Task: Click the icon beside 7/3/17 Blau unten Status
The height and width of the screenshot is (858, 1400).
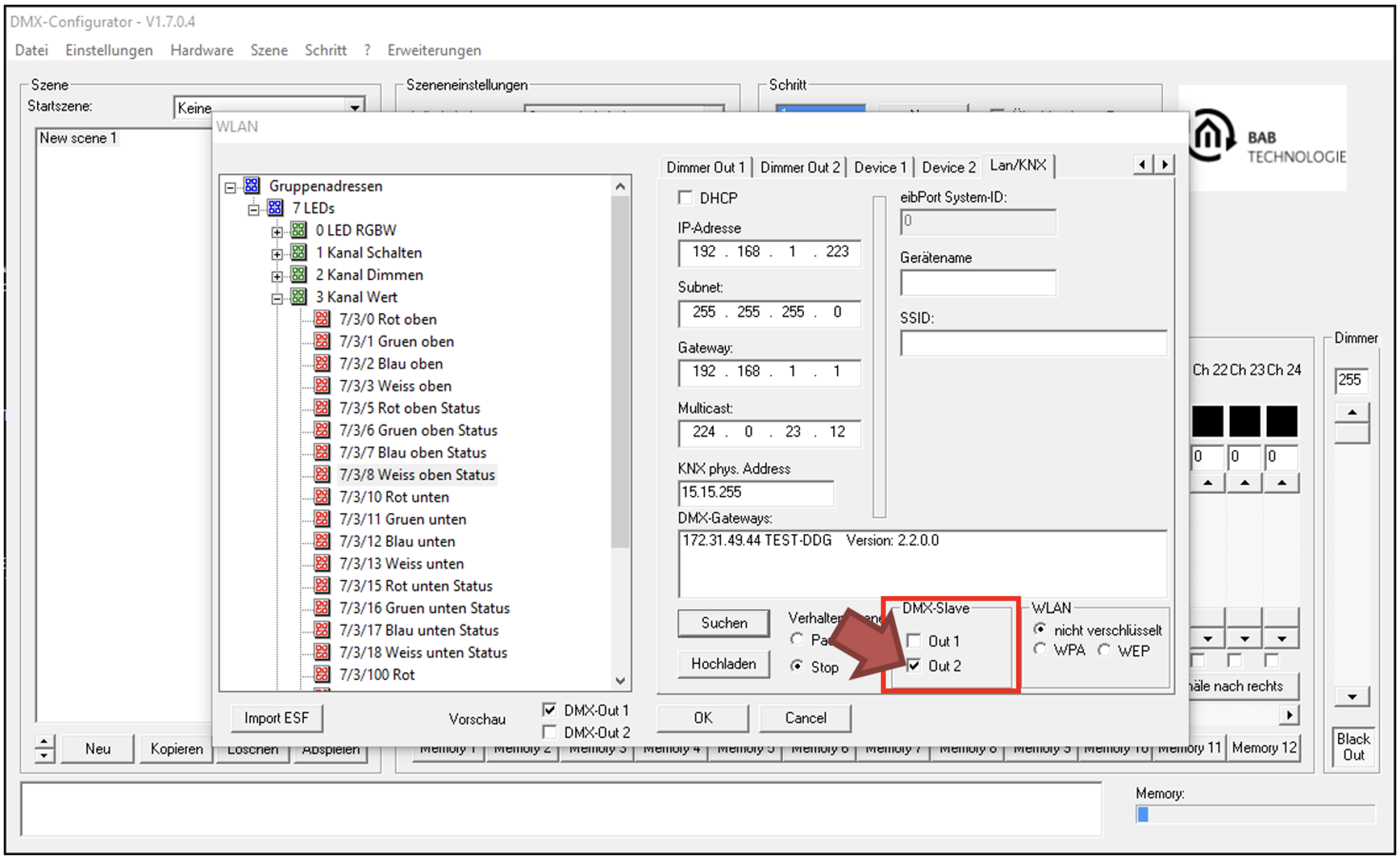Action: 322,629
